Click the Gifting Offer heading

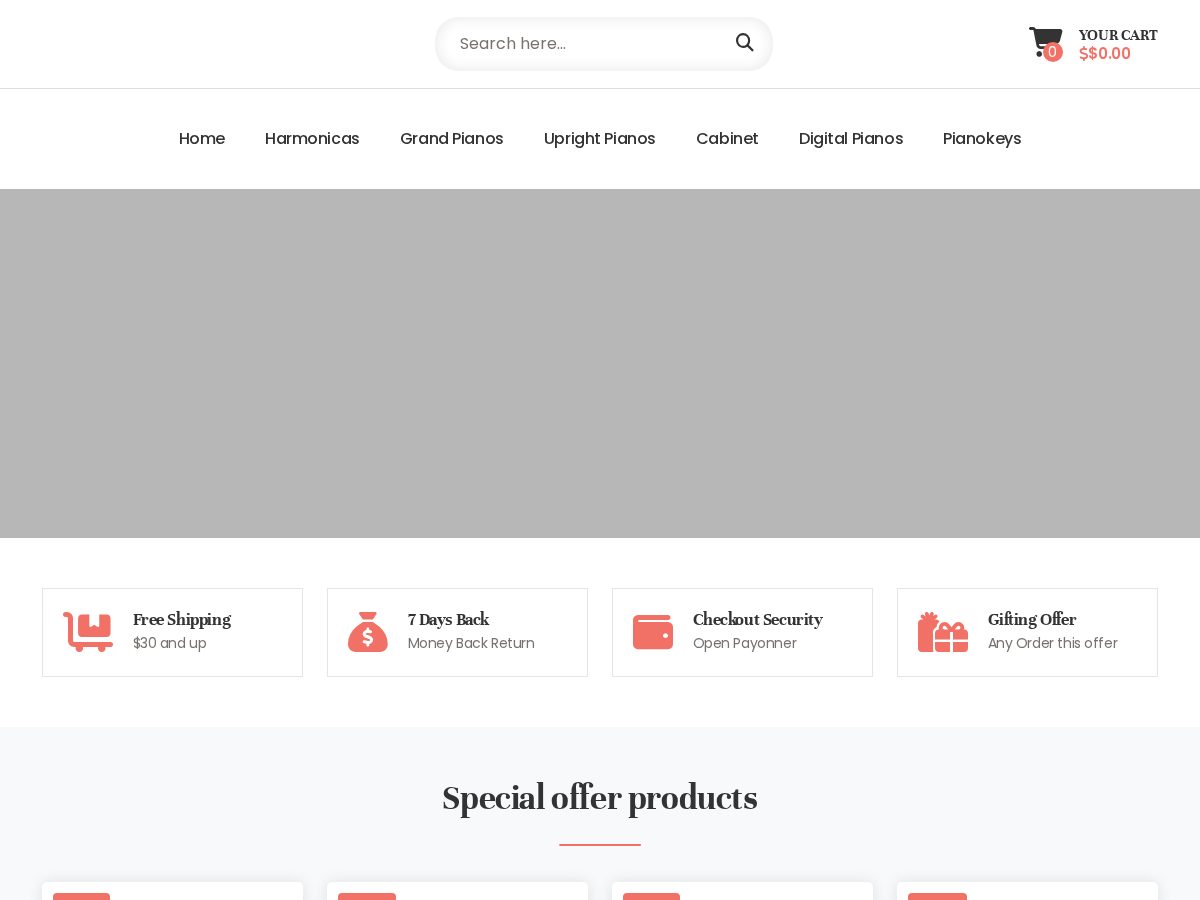point(1032,620)
